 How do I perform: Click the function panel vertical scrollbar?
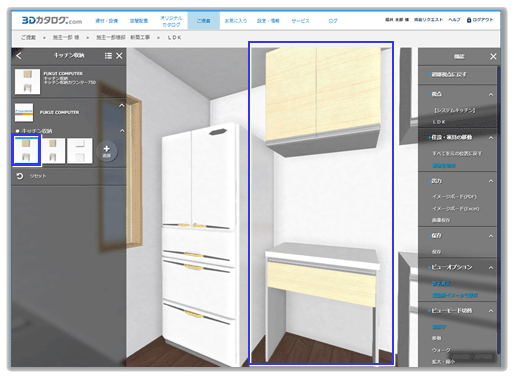coord(499,210)
